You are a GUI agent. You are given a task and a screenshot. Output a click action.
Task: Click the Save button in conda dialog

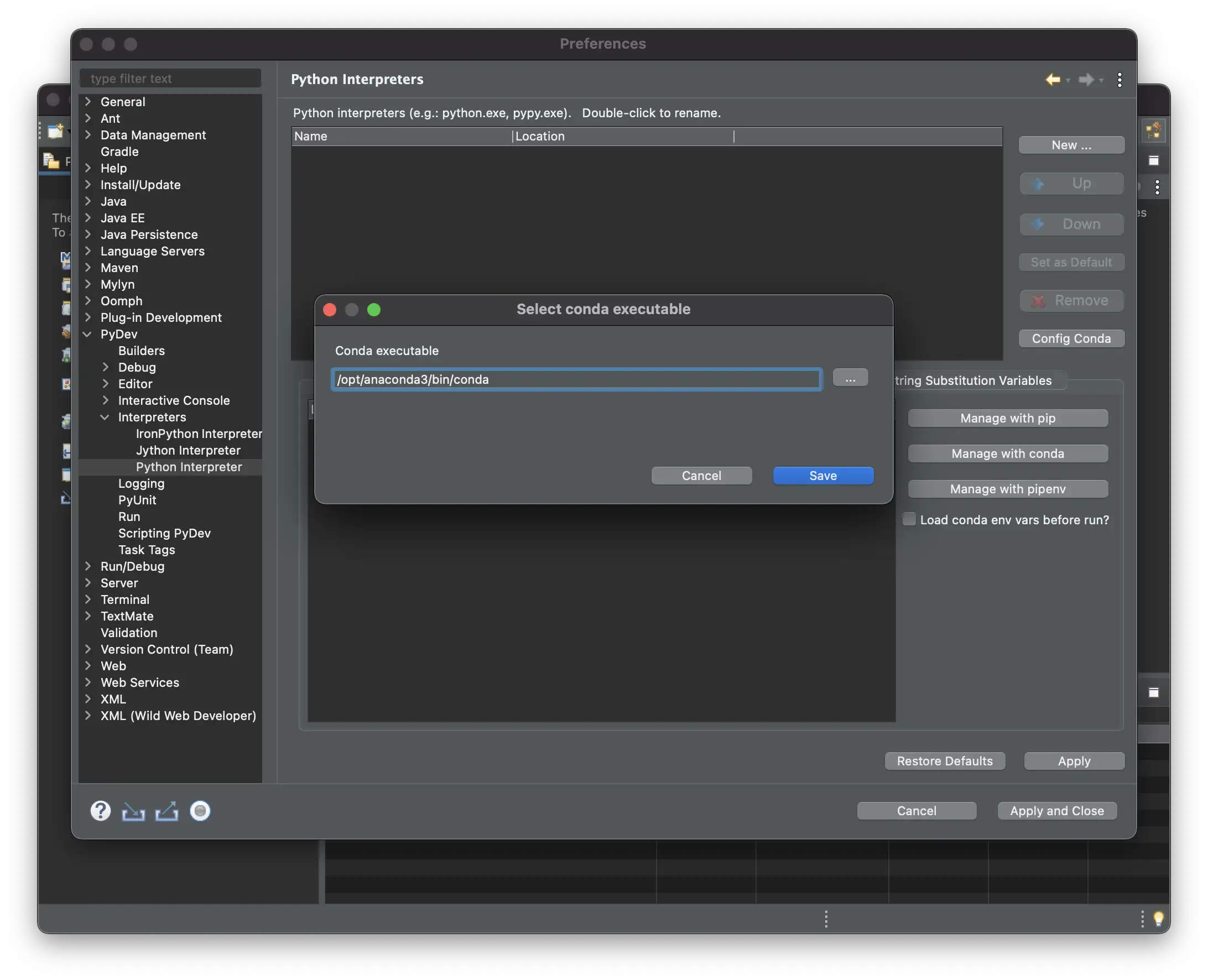point(823,475)
